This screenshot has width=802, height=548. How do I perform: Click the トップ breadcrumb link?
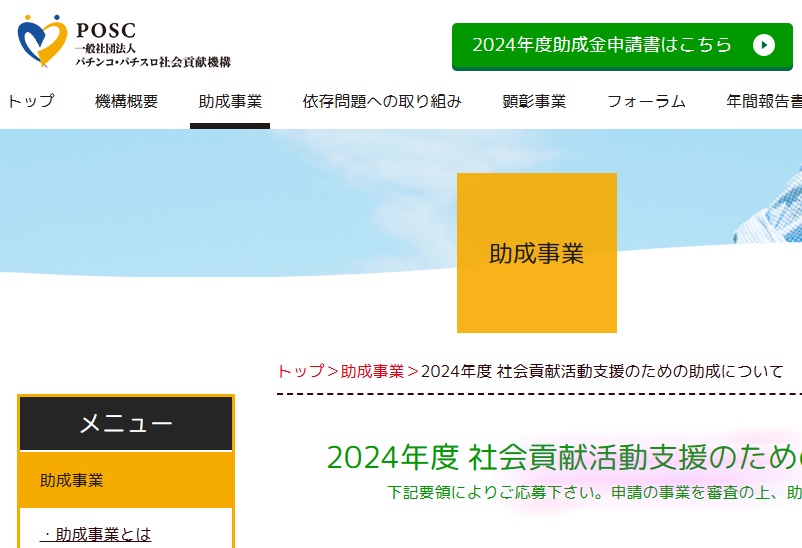tap(300, 371)
